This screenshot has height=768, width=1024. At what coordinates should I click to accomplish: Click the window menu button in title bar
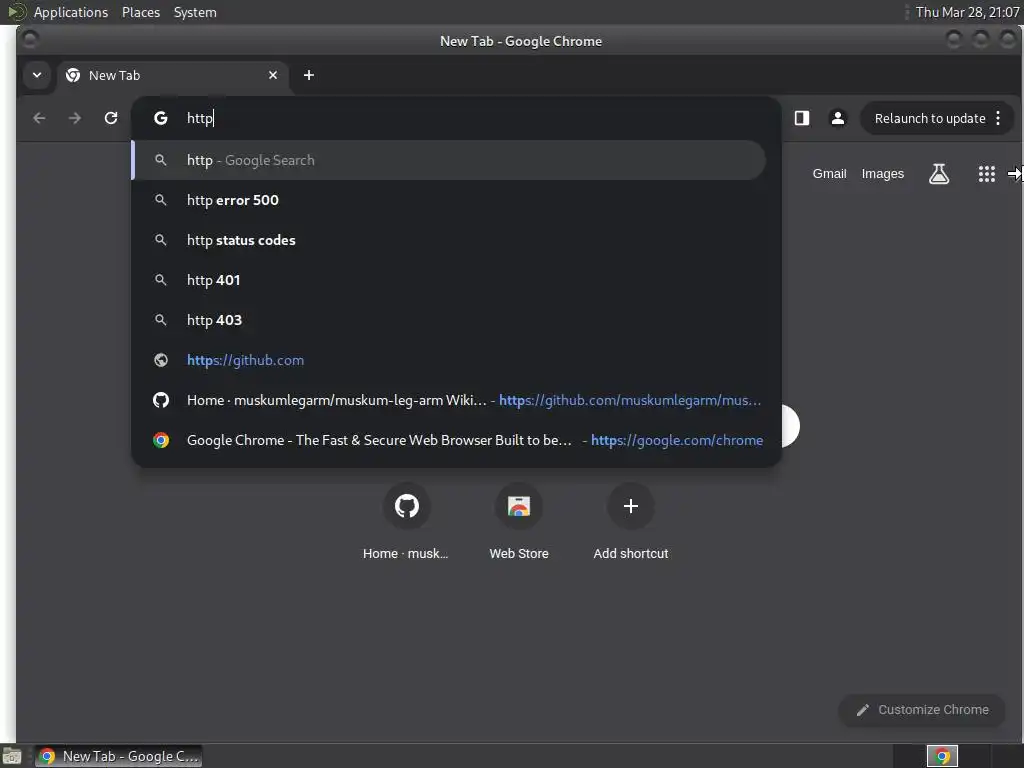29,40
